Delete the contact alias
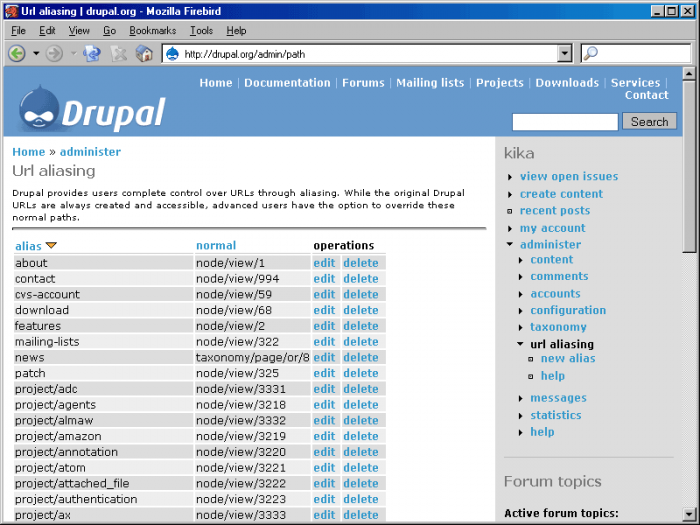The width and height of the screenshot is (700, 525). point(361,279)
